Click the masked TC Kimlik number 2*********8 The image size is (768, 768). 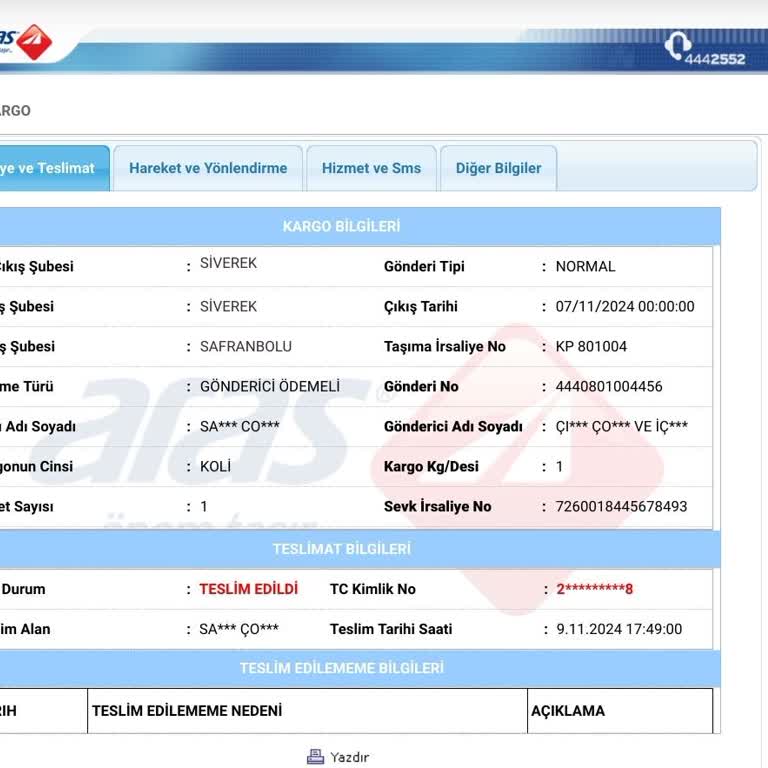tap(594, 589)
